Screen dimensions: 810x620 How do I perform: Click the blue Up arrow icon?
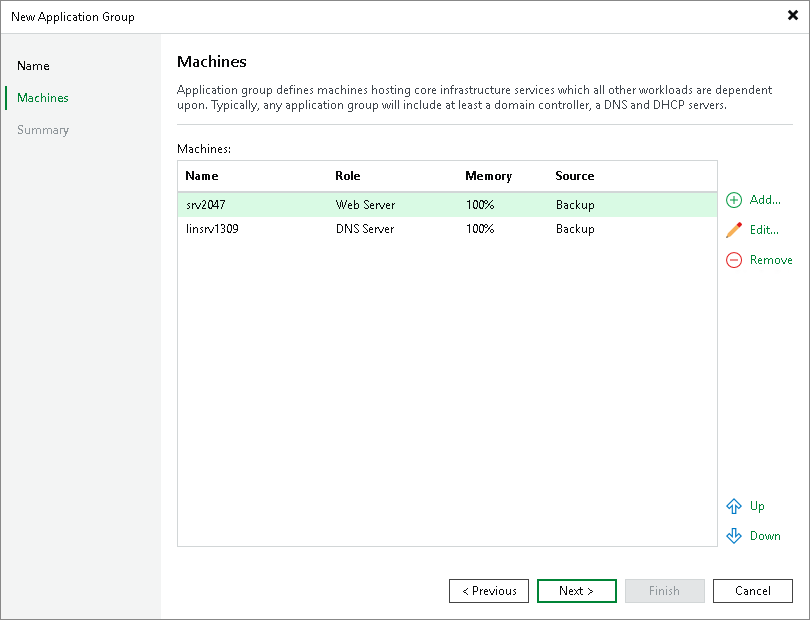tap(734, 506)
